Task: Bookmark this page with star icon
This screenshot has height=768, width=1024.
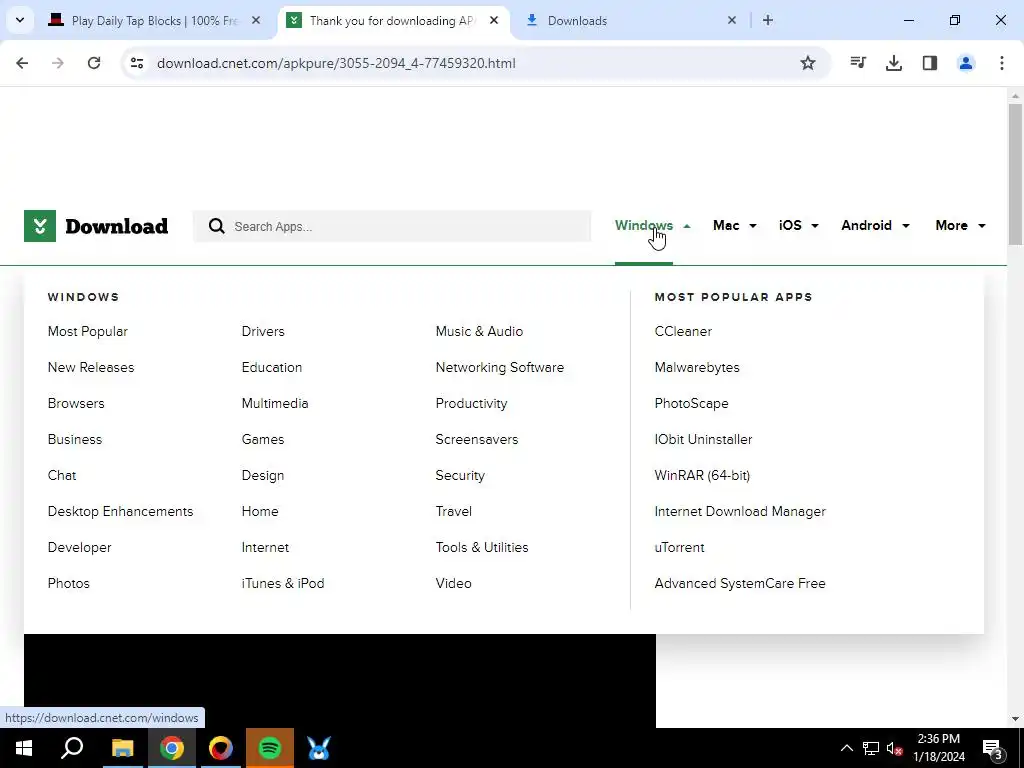Action: click(x=808, y=63)
